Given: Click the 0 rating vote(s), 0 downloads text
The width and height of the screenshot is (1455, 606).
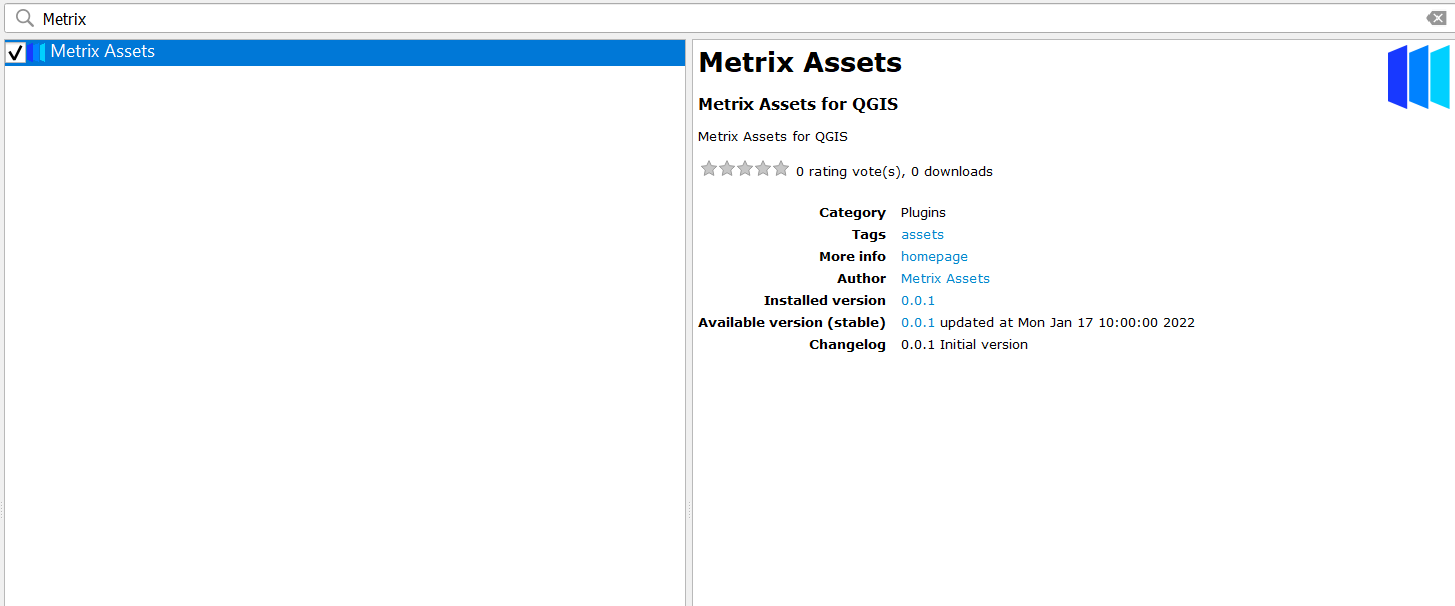Looking at the screenshot, I should pyautogui.click(x=894, y=172).
